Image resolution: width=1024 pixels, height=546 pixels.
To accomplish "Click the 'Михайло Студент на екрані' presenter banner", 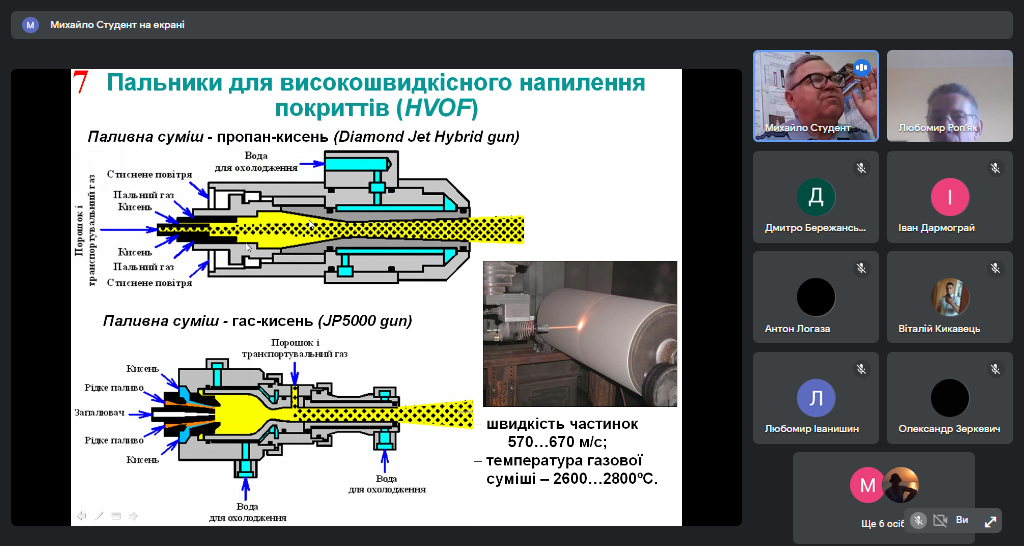I will click(117, 25).
